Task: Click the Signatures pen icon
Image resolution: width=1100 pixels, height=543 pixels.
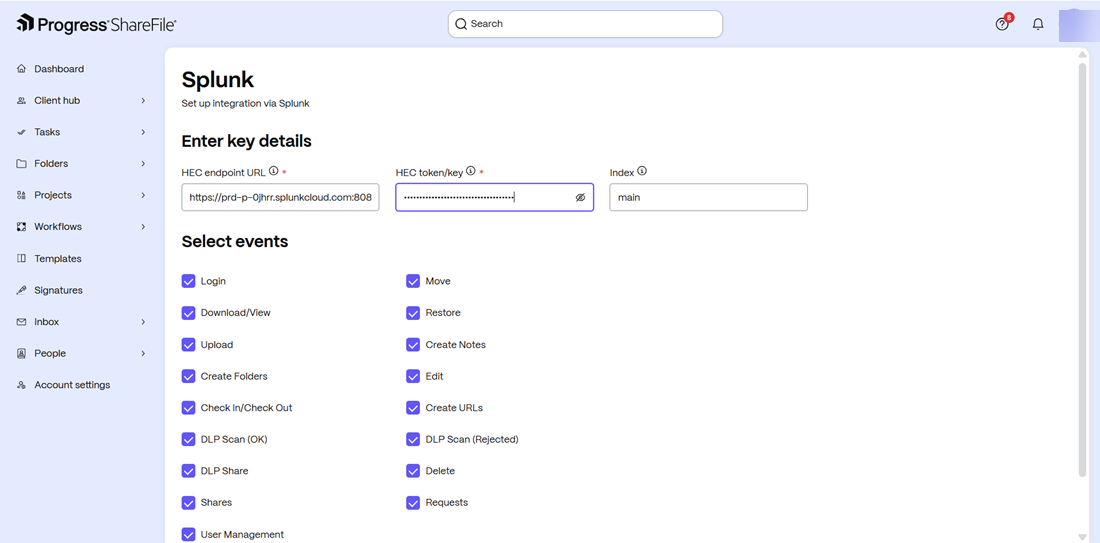Action: tap(21, 290)
